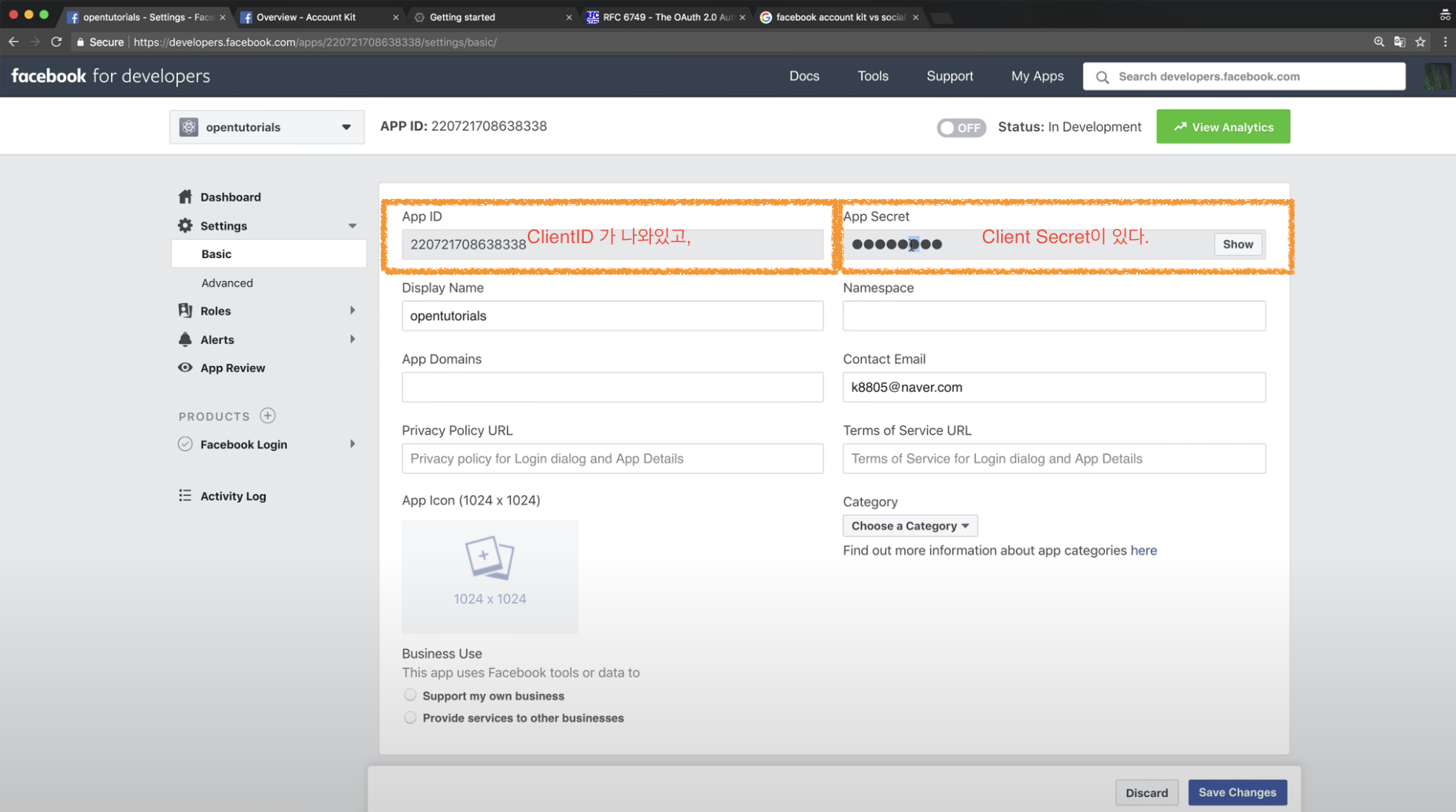Click the App ID field 220721708638338
Image resolution: width=1456 pixels, height=812 pixels.
[612, 245]
